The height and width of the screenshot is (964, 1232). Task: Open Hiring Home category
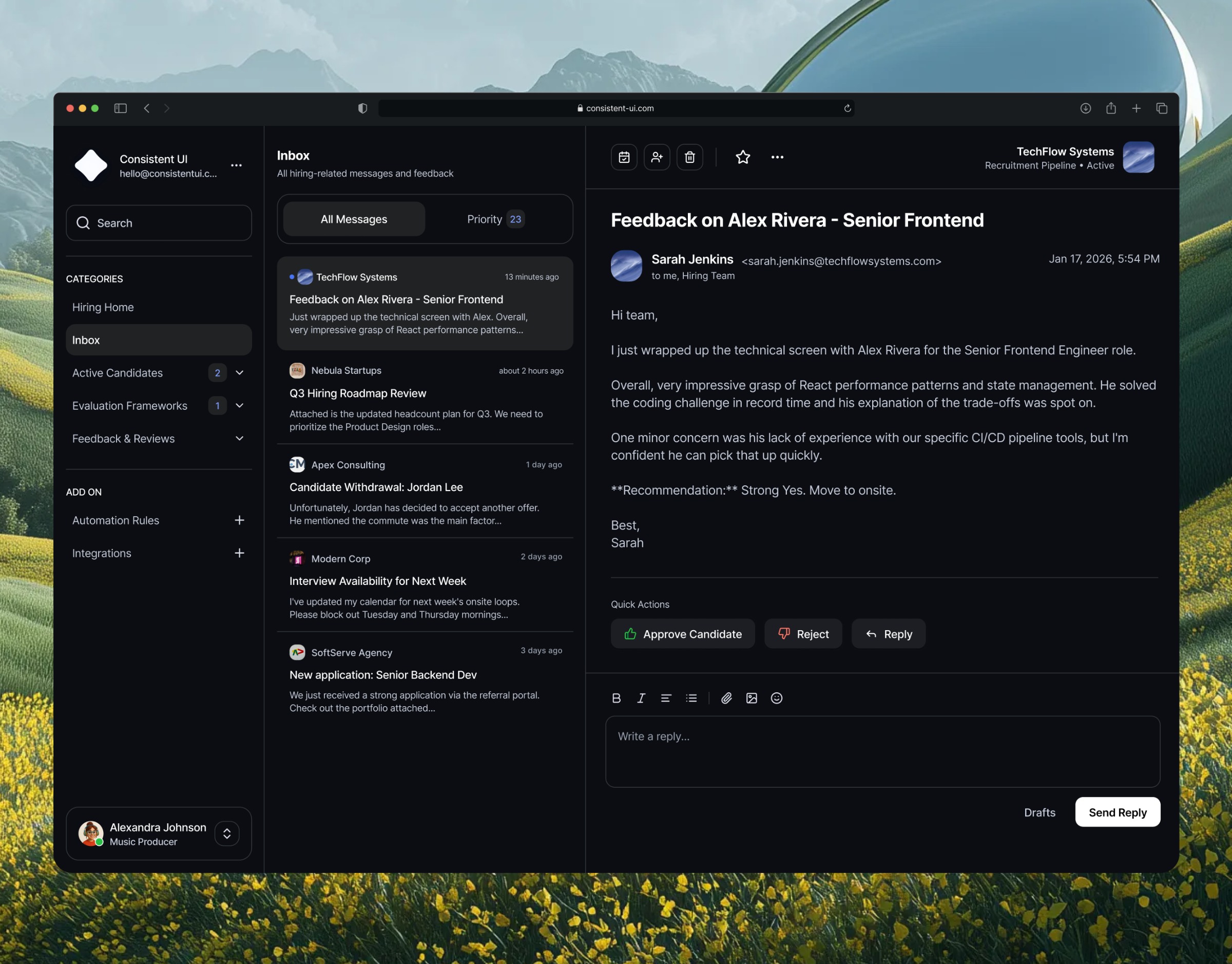point(103,307)
